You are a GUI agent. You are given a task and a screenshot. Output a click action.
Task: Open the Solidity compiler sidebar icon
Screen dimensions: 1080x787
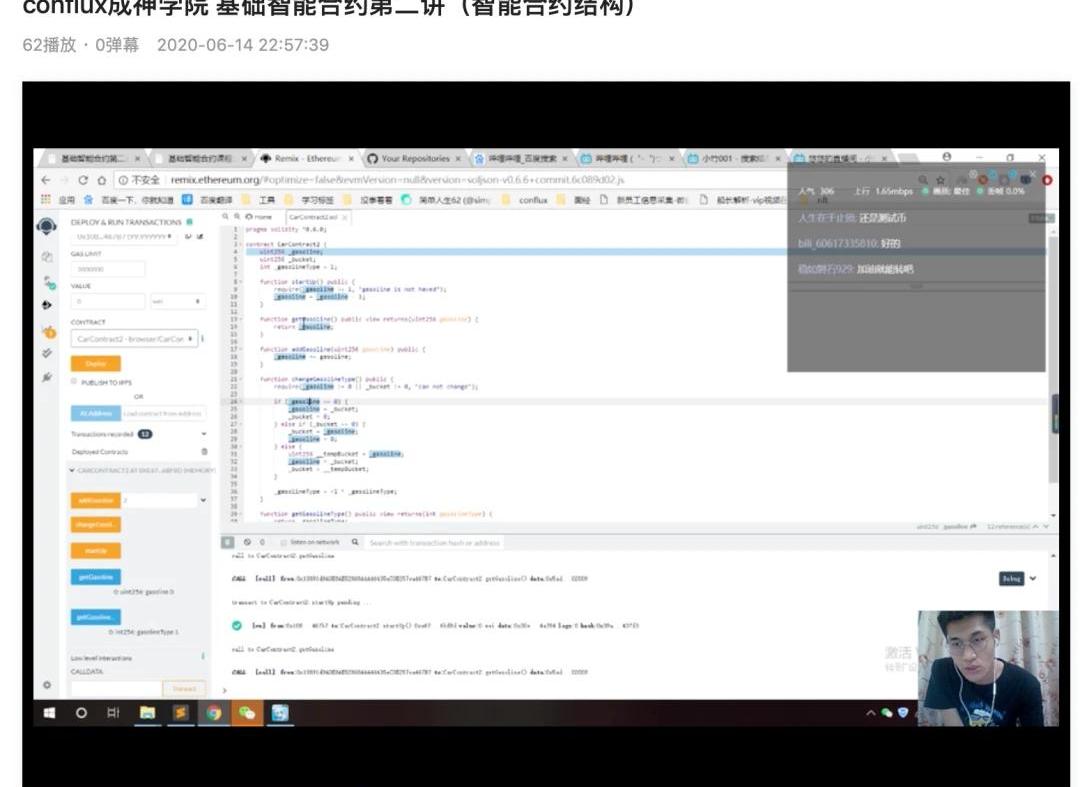point(47,282)
